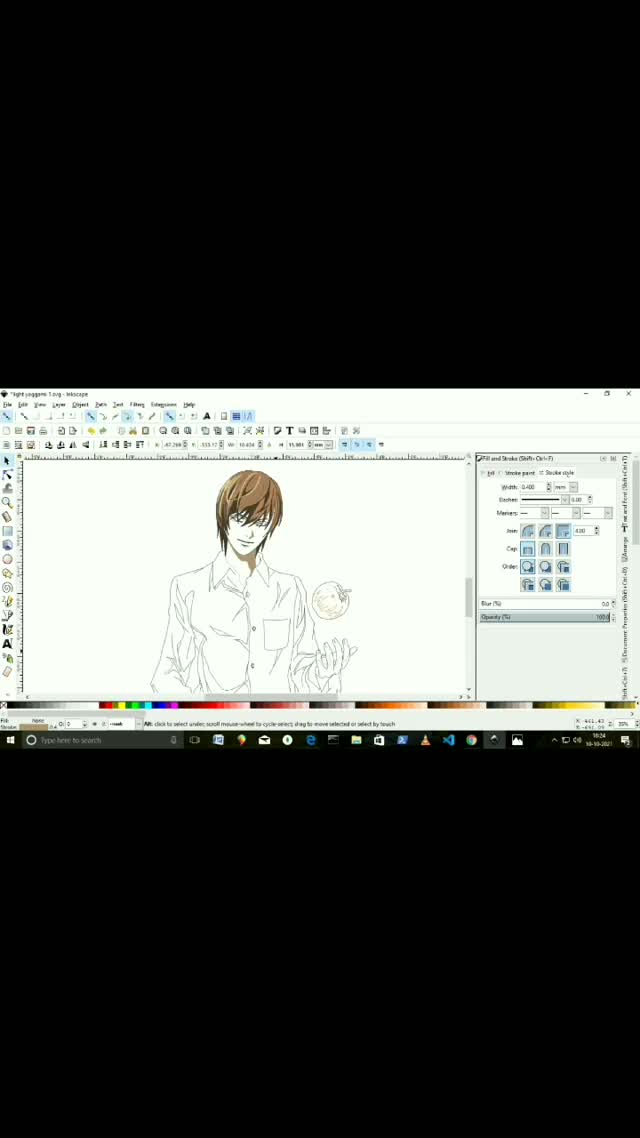Toggle enable snapping button
This screenshot has width=640, height=1138.
(6, 416)
